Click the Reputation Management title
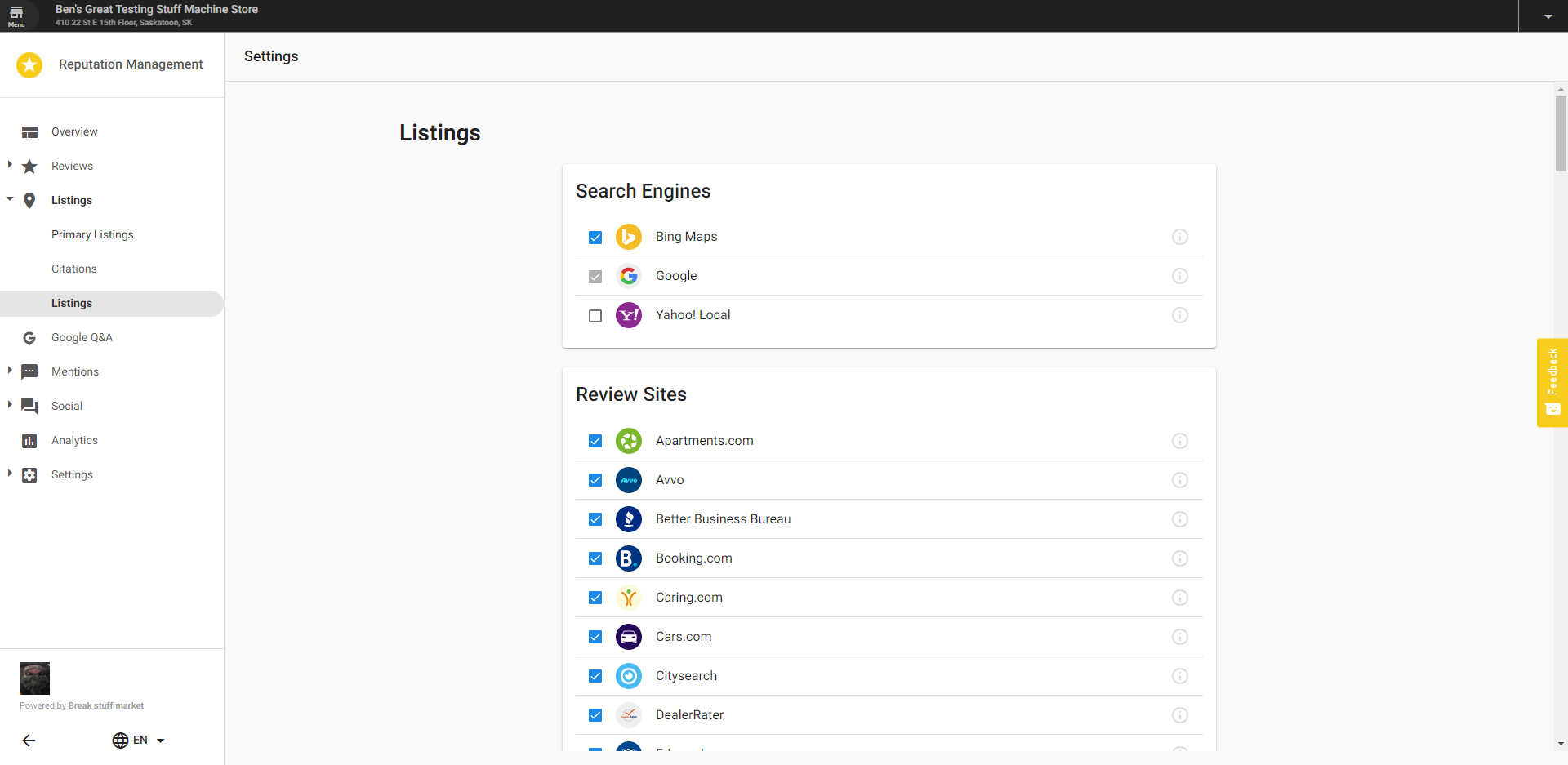Image resolution: width=1568 pixels, height=765 pixels. [x=131, y=64]
